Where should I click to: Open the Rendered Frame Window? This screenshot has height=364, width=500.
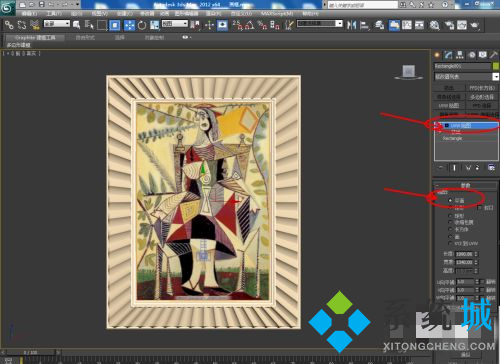pos(462,25)
